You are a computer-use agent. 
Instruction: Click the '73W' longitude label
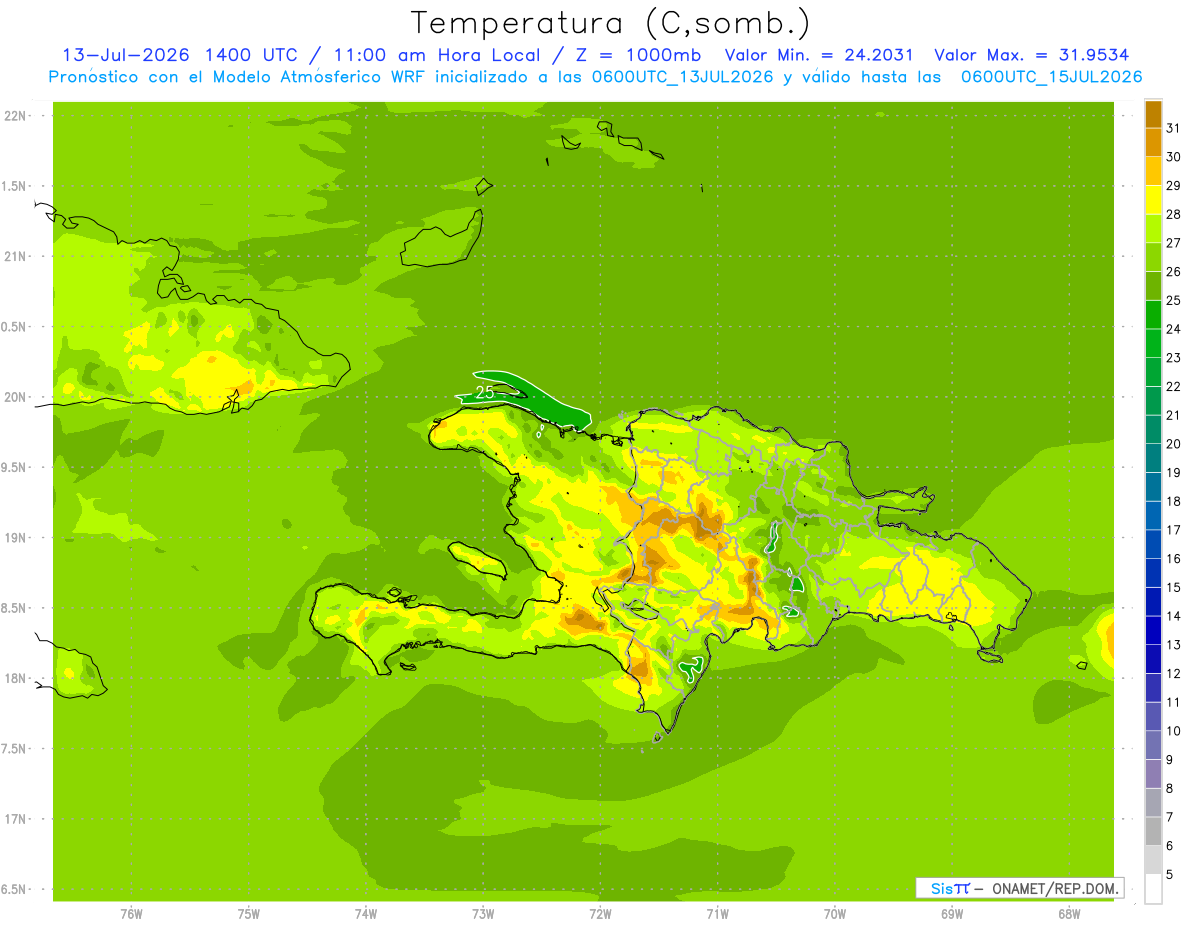pos(483,913)
